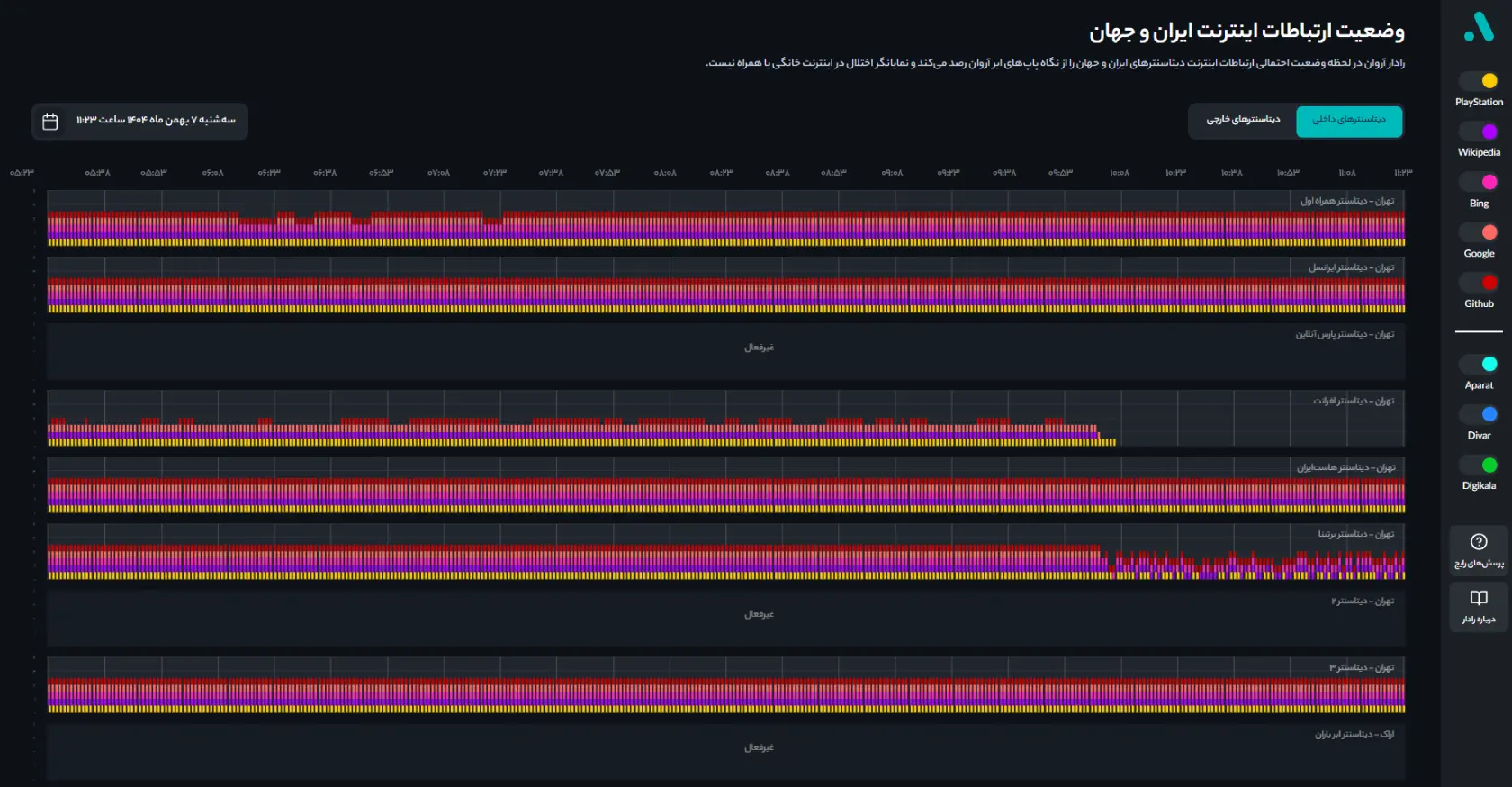Switch to the دیتاسنترهای خارجی tab

(x=1243, y=121)
